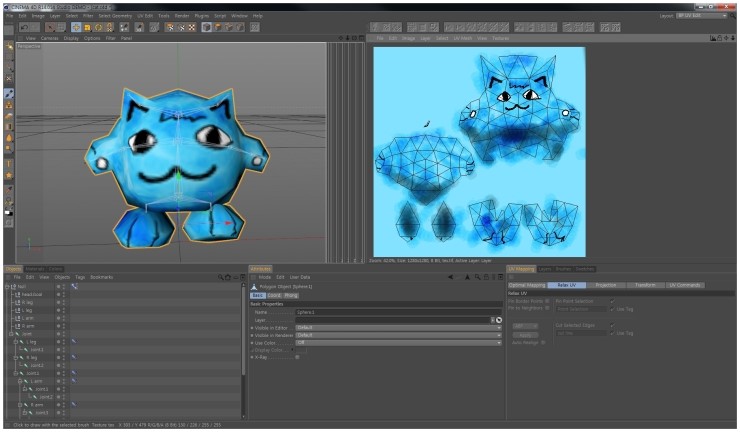Open the UV Commands tab
740x432 pixels.
[x=685, y=285]
